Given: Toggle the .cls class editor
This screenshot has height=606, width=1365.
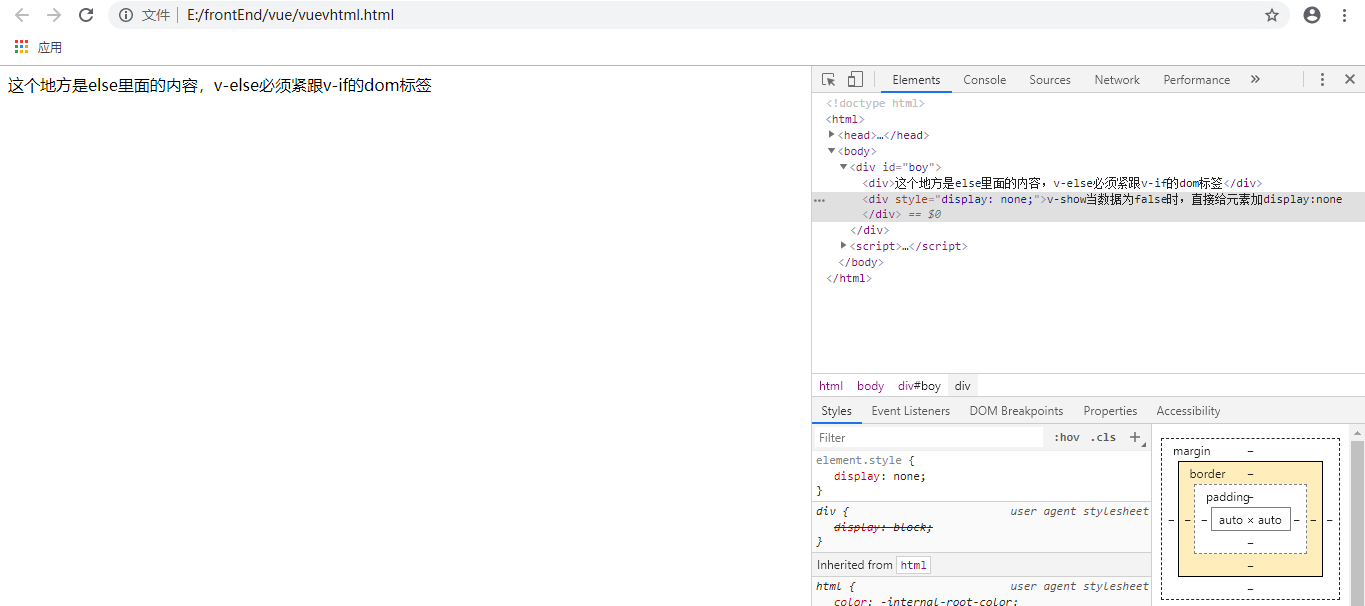Looking at the screenshot, I should (x=1103, y=437).
